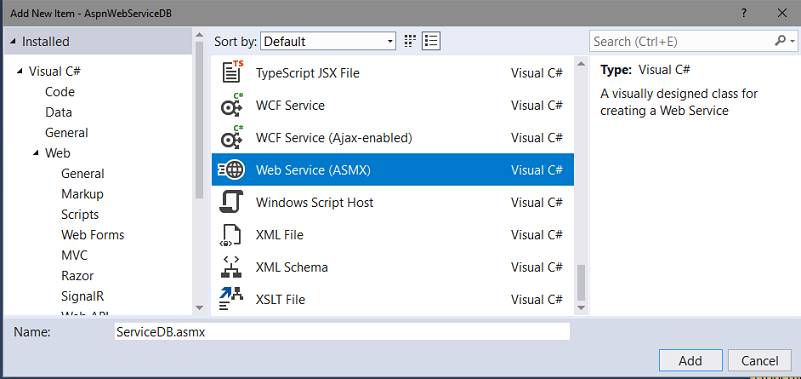Open the search options dropdown arrow

(x=793, y=41)
